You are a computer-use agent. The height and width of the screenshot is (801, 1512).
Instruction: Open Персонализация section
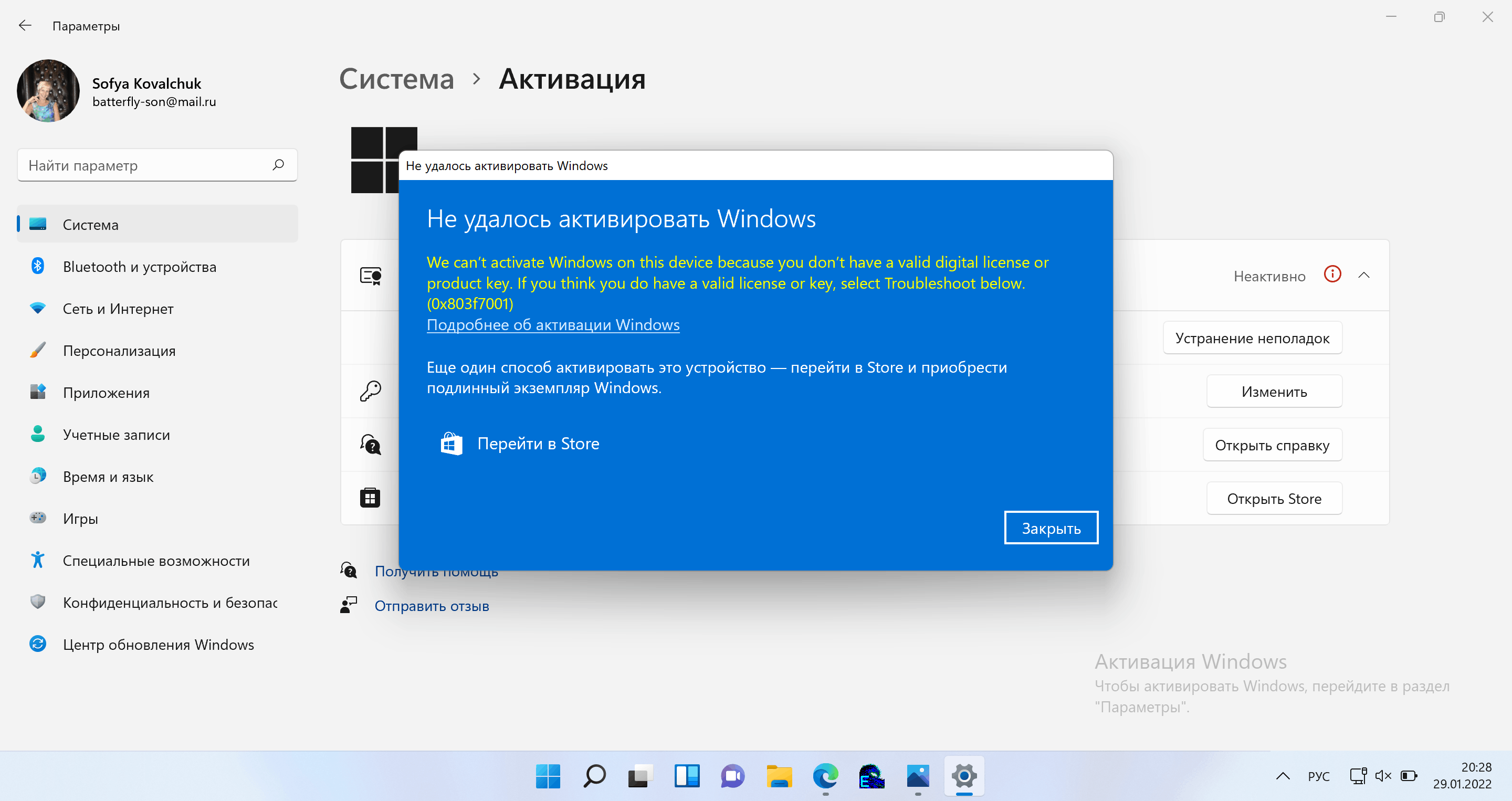click(157, 350)
